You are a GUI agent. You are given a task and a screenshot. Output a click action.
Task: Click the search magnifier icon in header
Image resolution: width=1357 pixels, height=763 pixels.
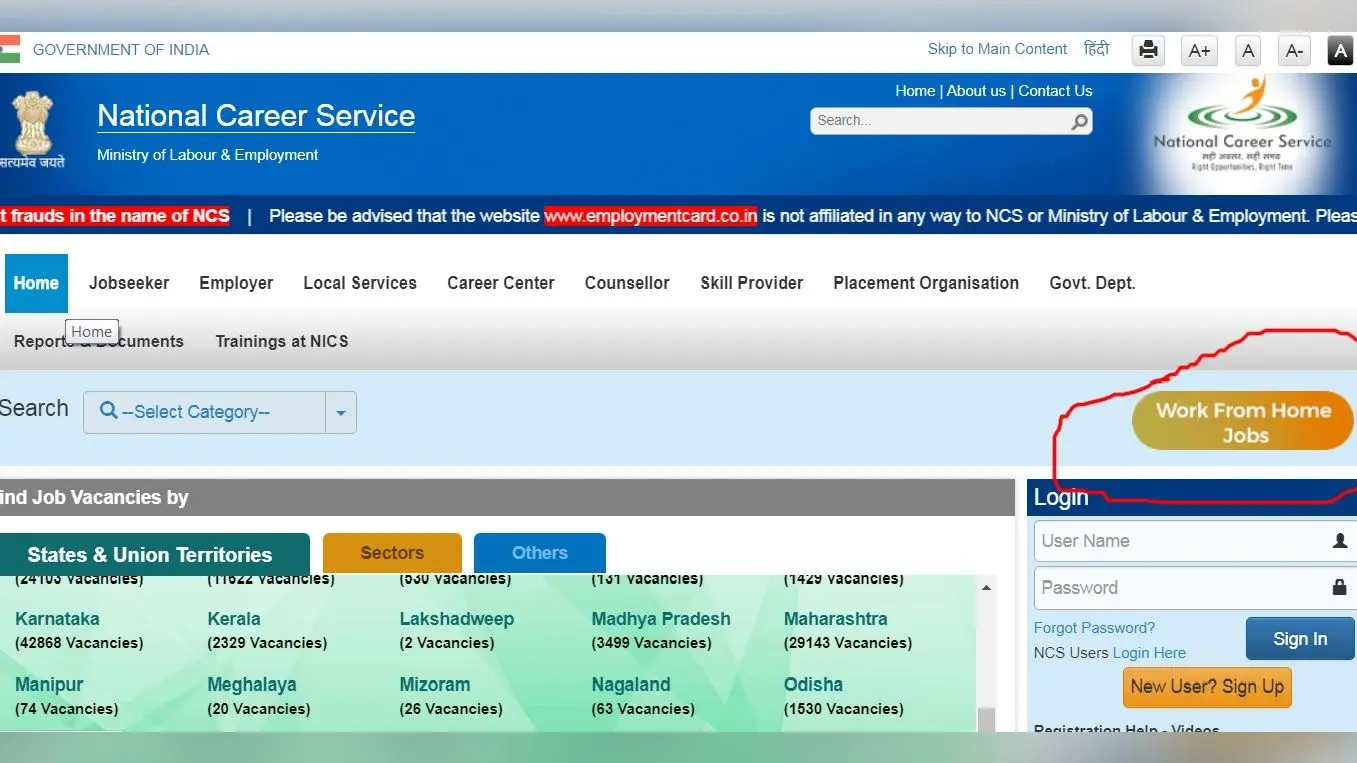[x=1079, y=122]
